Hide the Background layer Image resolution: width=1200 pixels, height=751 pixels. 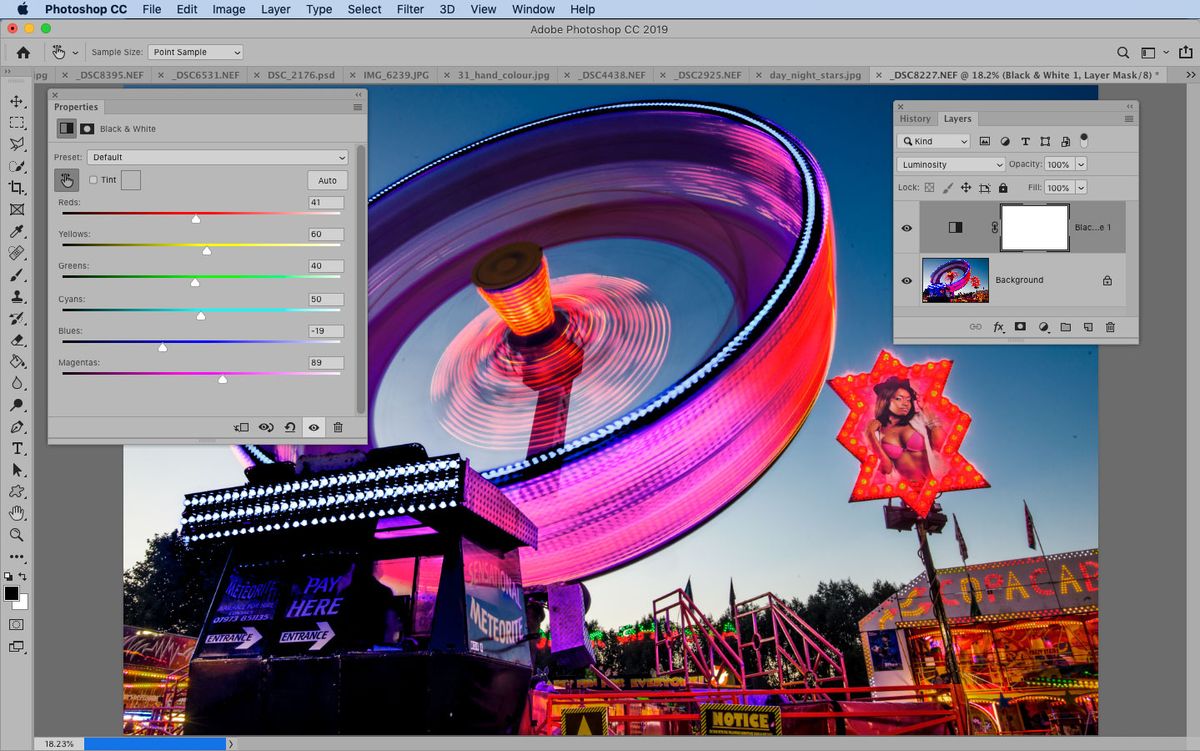(906, 280)
